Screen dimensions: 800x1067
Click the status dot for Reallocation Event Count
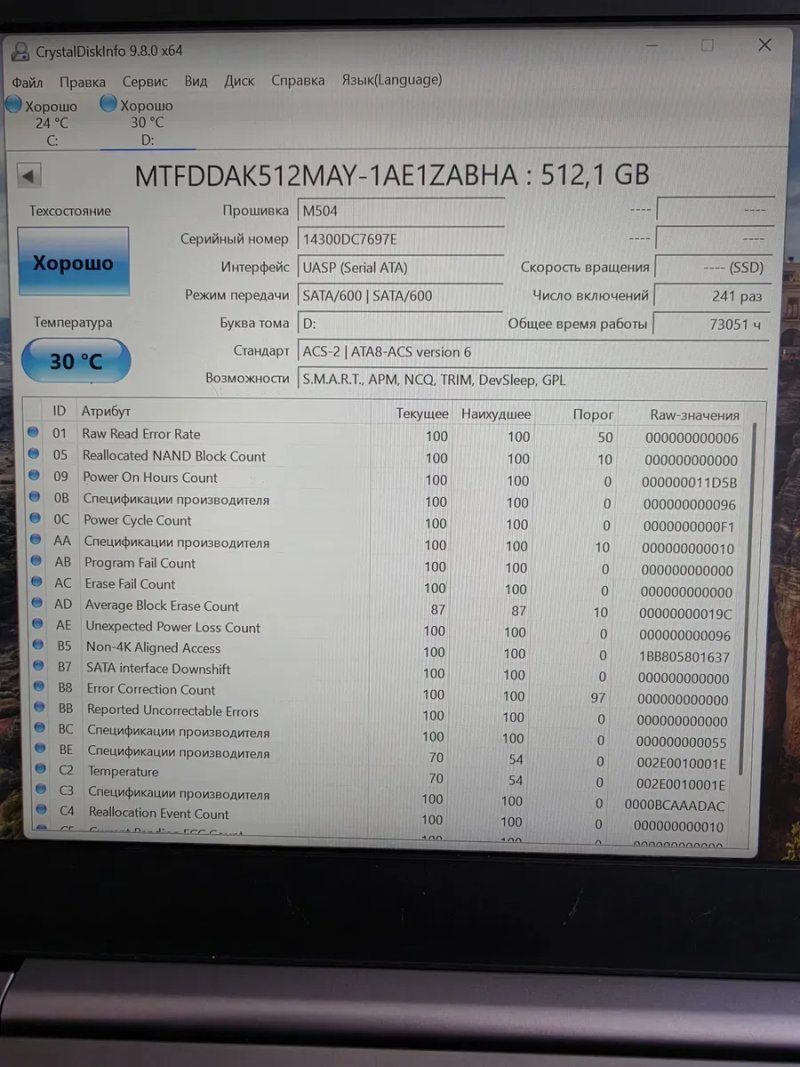[x=41, y=810]
